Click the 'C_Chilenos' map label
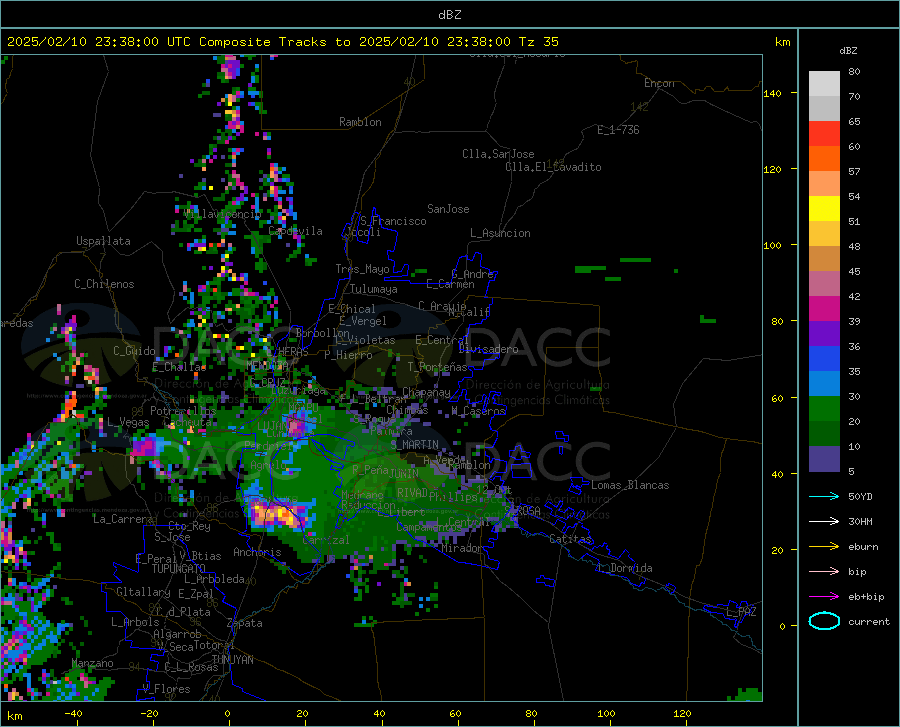The image size is (900, 727). [x=104, y=284]
